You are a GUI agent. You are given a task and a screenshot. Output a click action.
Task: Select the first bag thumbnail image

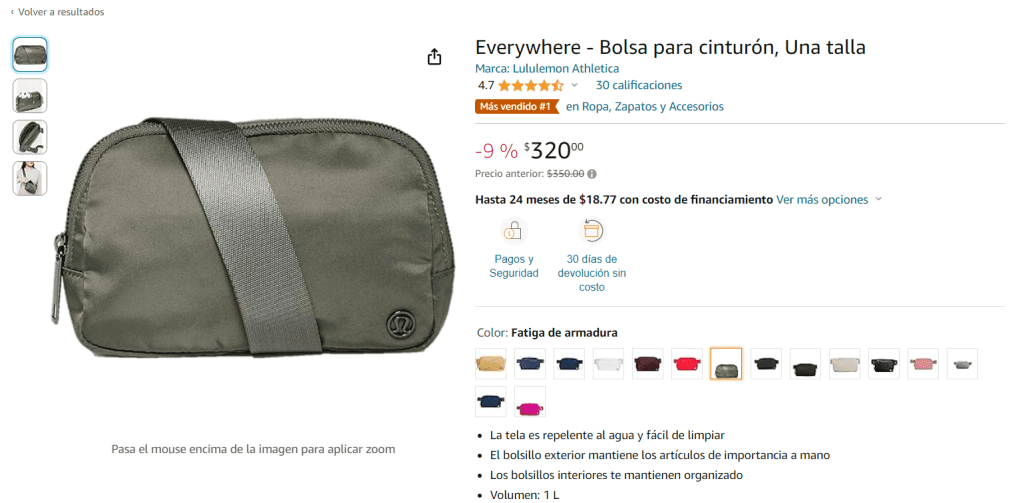click(30, 54)
